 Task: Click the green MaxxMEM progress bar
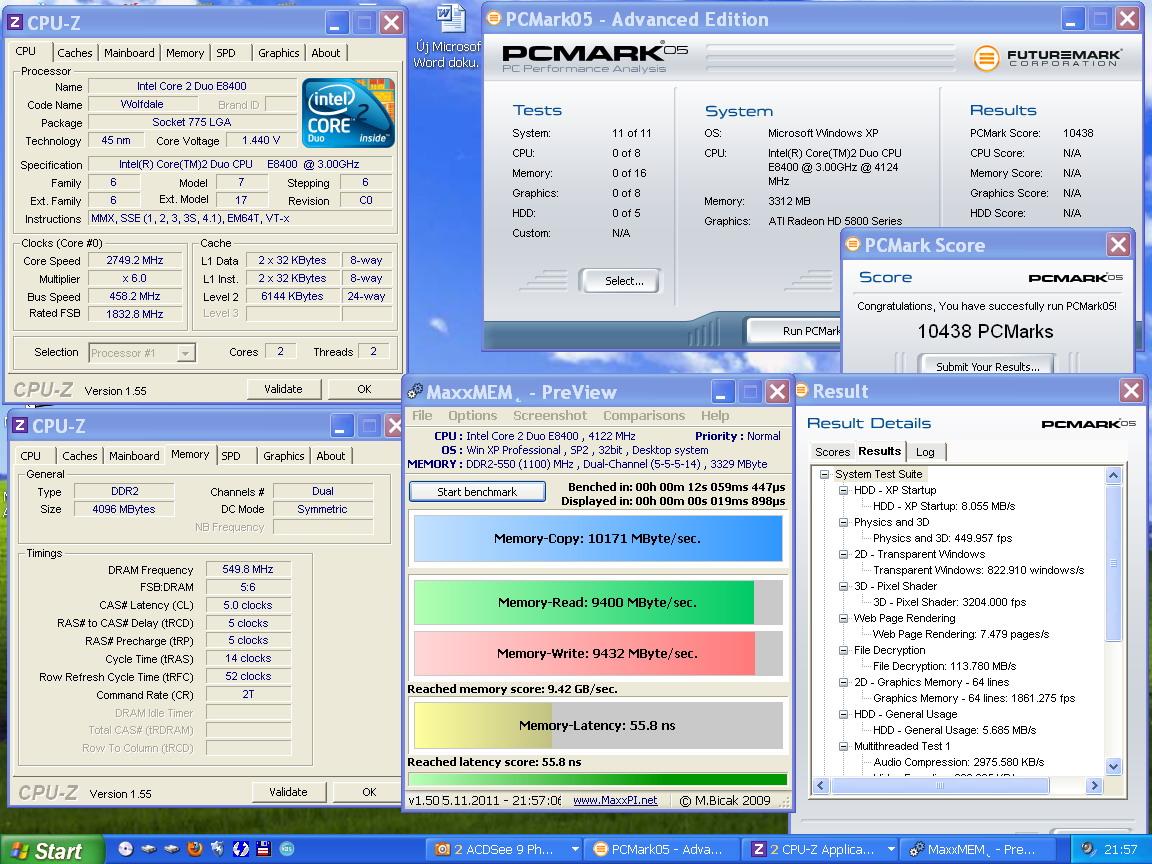(x=597, y=780)
